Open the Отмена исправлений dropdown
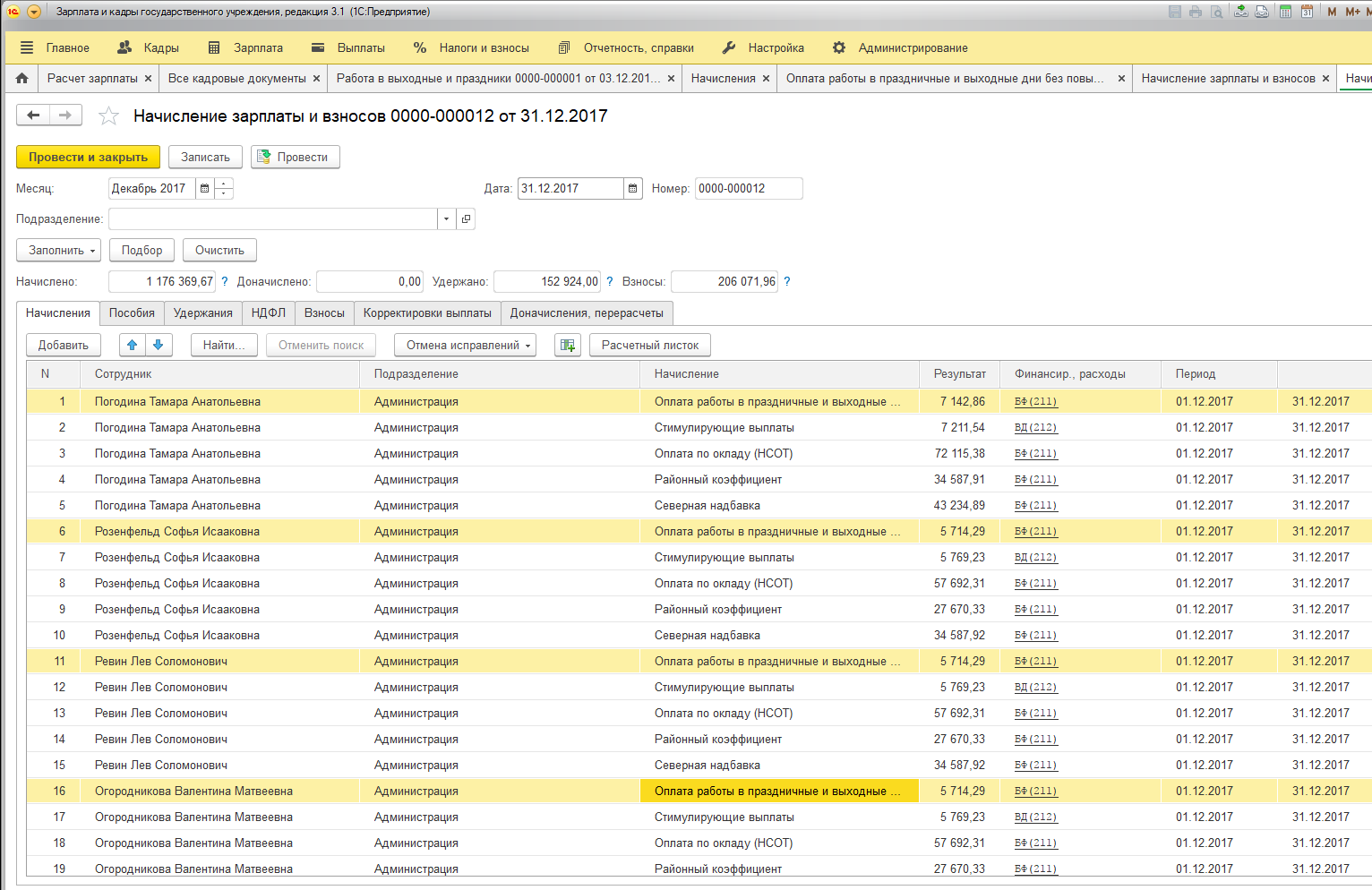Image resolution: width=1372 pixels, height=890 pixels. pyautogui.click(x=465, y=345)
